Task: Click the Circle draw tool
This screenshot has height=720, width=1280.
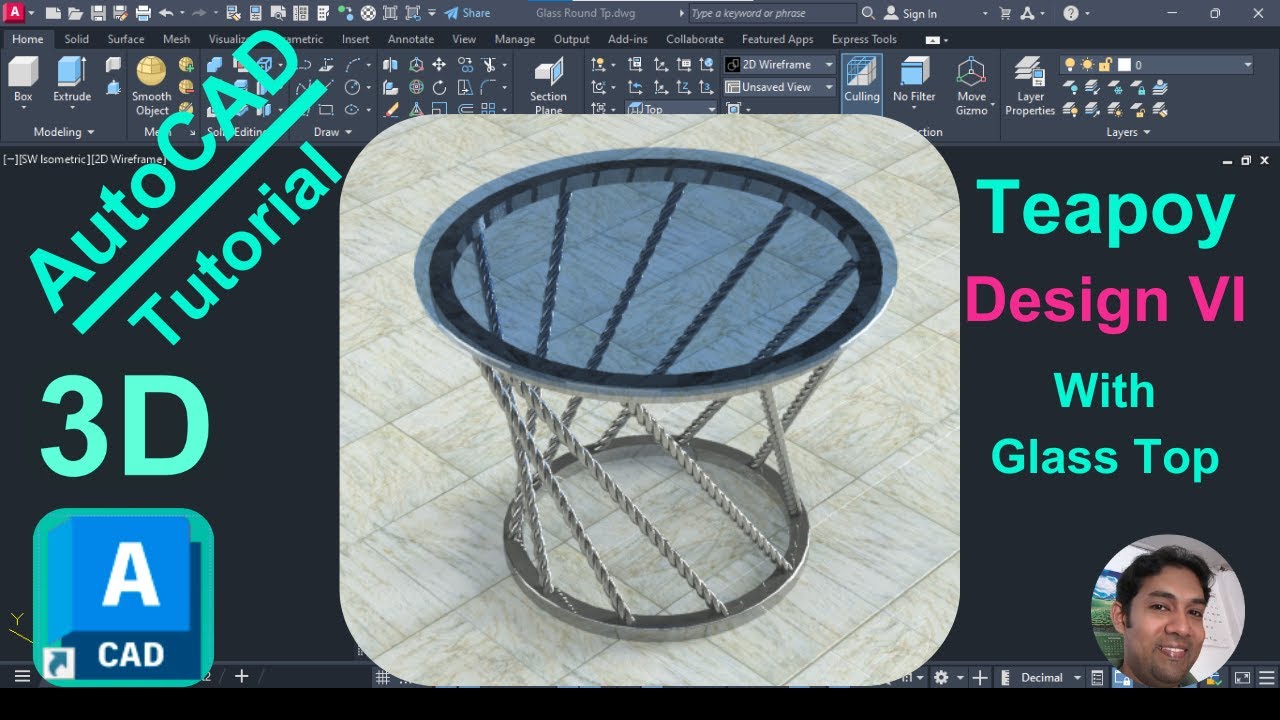Action: 352,87
